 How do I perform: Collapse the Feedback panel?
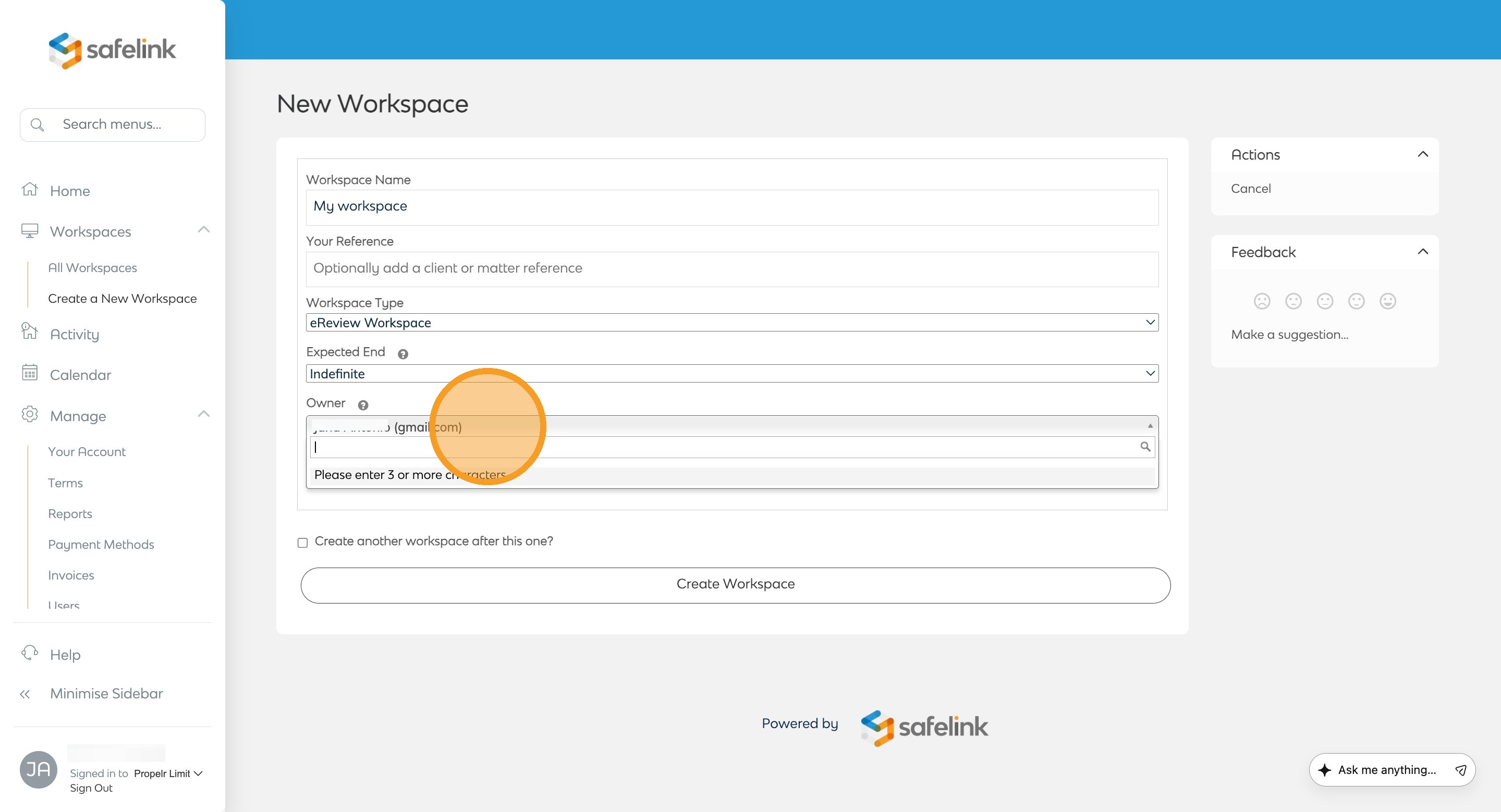coord(1422,252)
